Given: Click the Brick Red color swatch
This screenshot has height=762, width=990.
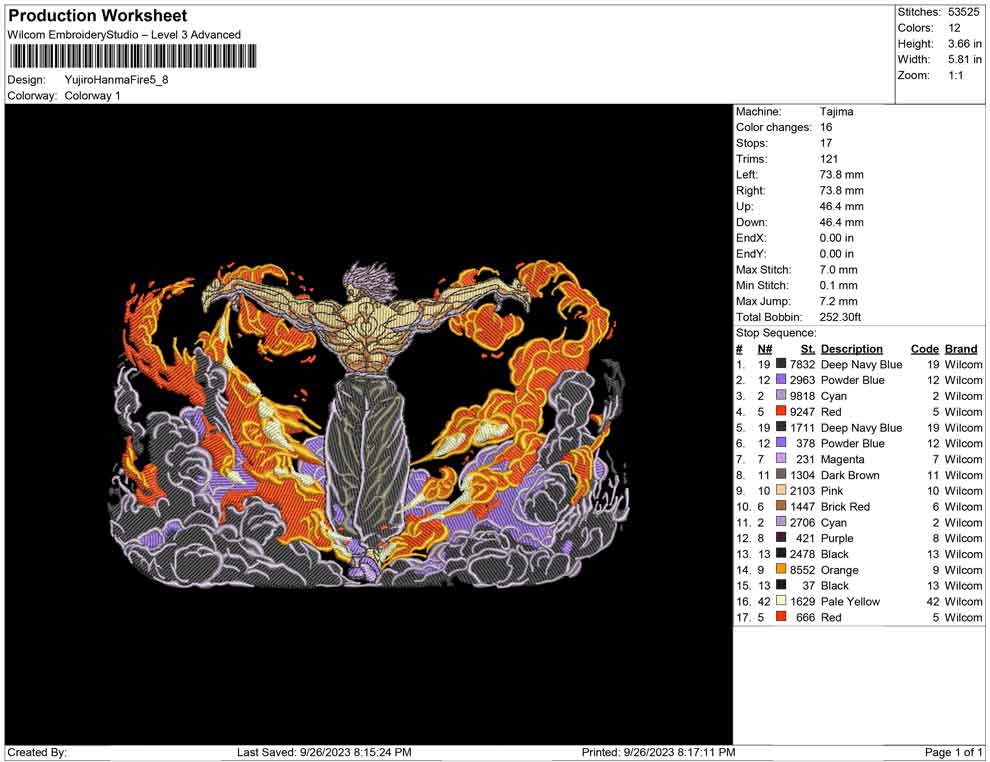Looking at the screenshot, I should pyautogui.click(x=781, y=507).
